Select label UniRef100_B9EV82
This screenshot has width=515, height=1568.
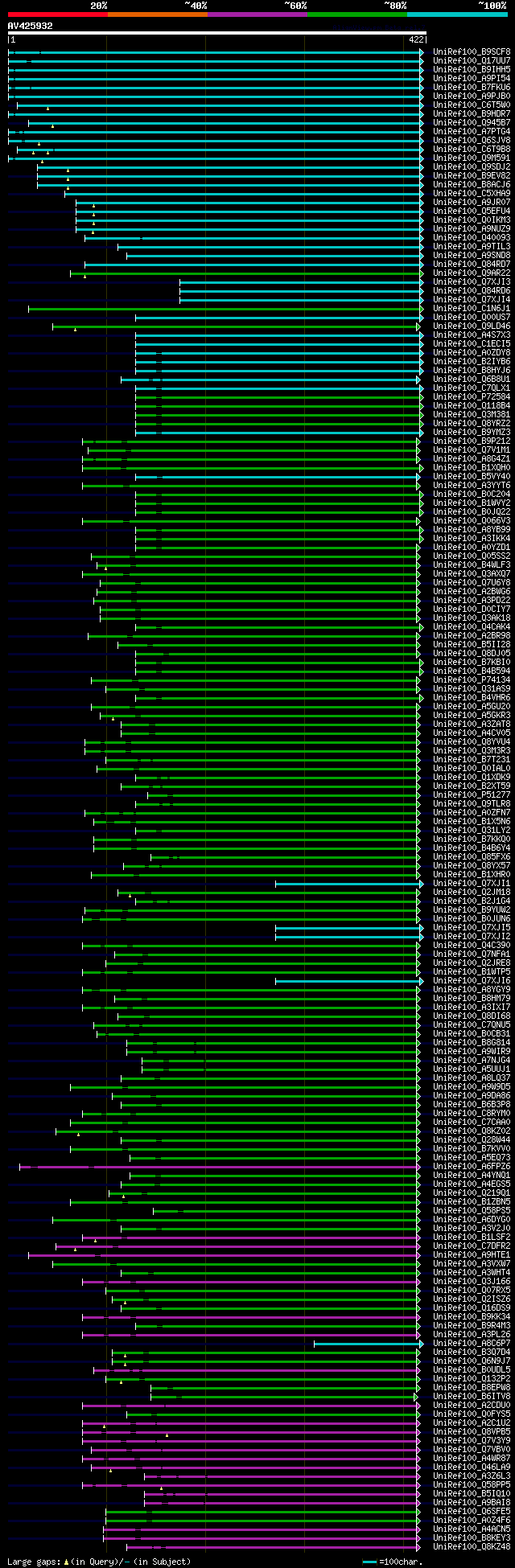coord(472,176)
